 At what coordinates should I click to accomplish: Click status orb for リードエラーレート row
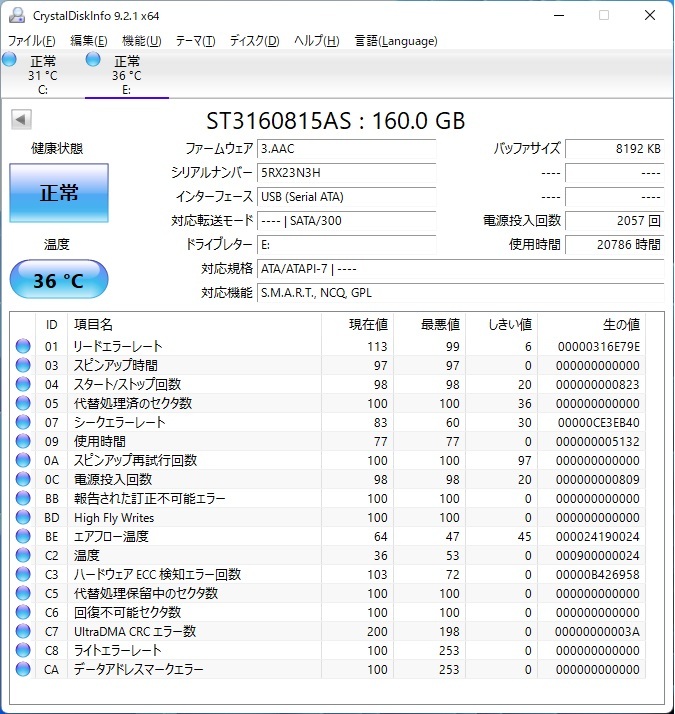click(x=23, y=347)
